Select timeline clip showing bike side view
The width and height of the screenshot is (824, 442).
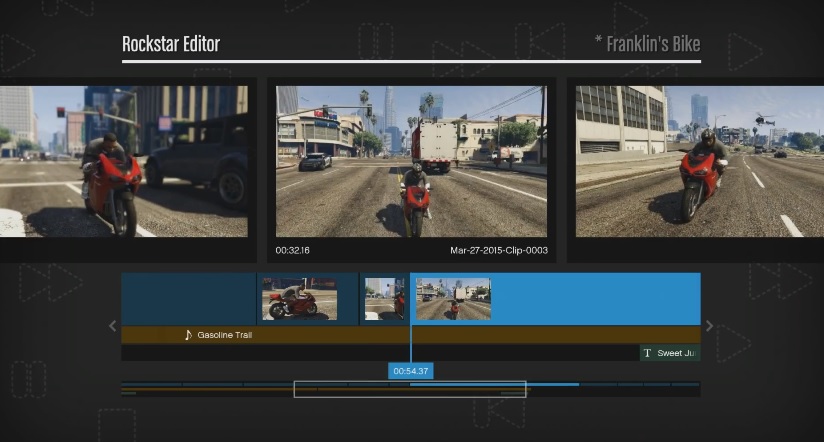pyautogui.click(x=308, y=299)
